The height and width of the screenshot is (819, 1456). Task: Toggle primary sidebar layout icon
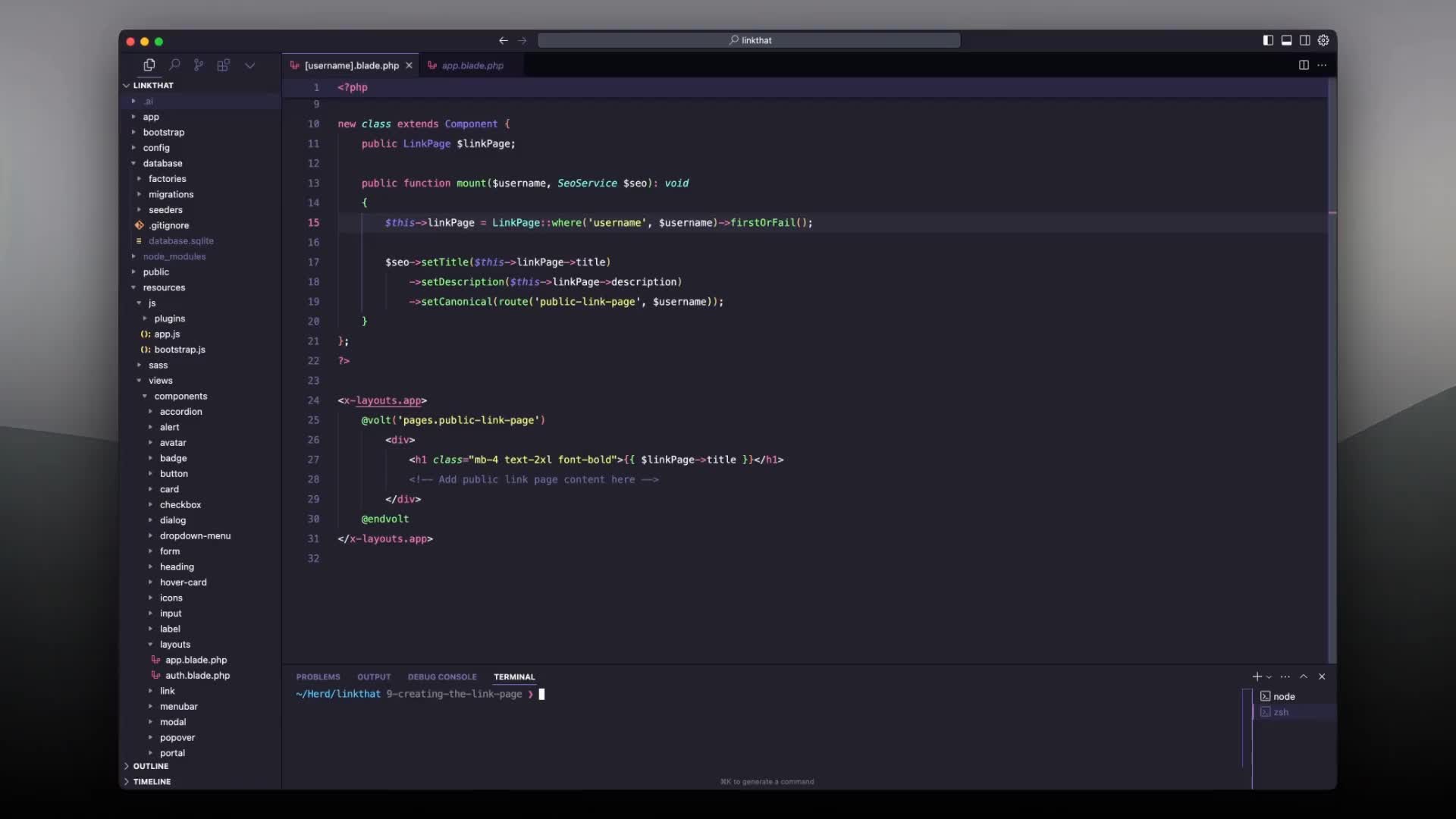tap(1268, 40)
